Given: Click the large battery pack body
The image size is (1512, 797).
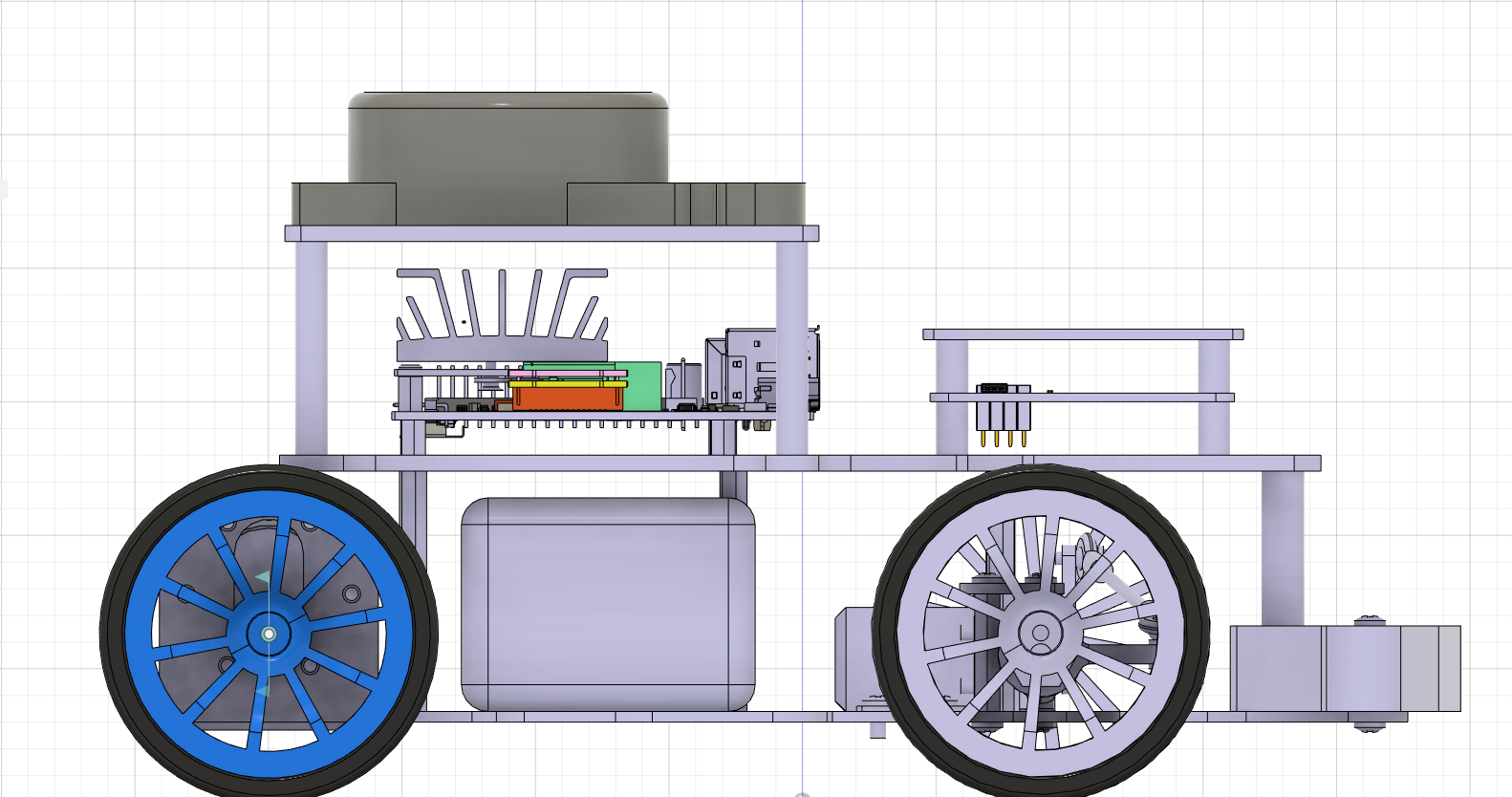Looking at the screenshot, I should tap(608, 604).
